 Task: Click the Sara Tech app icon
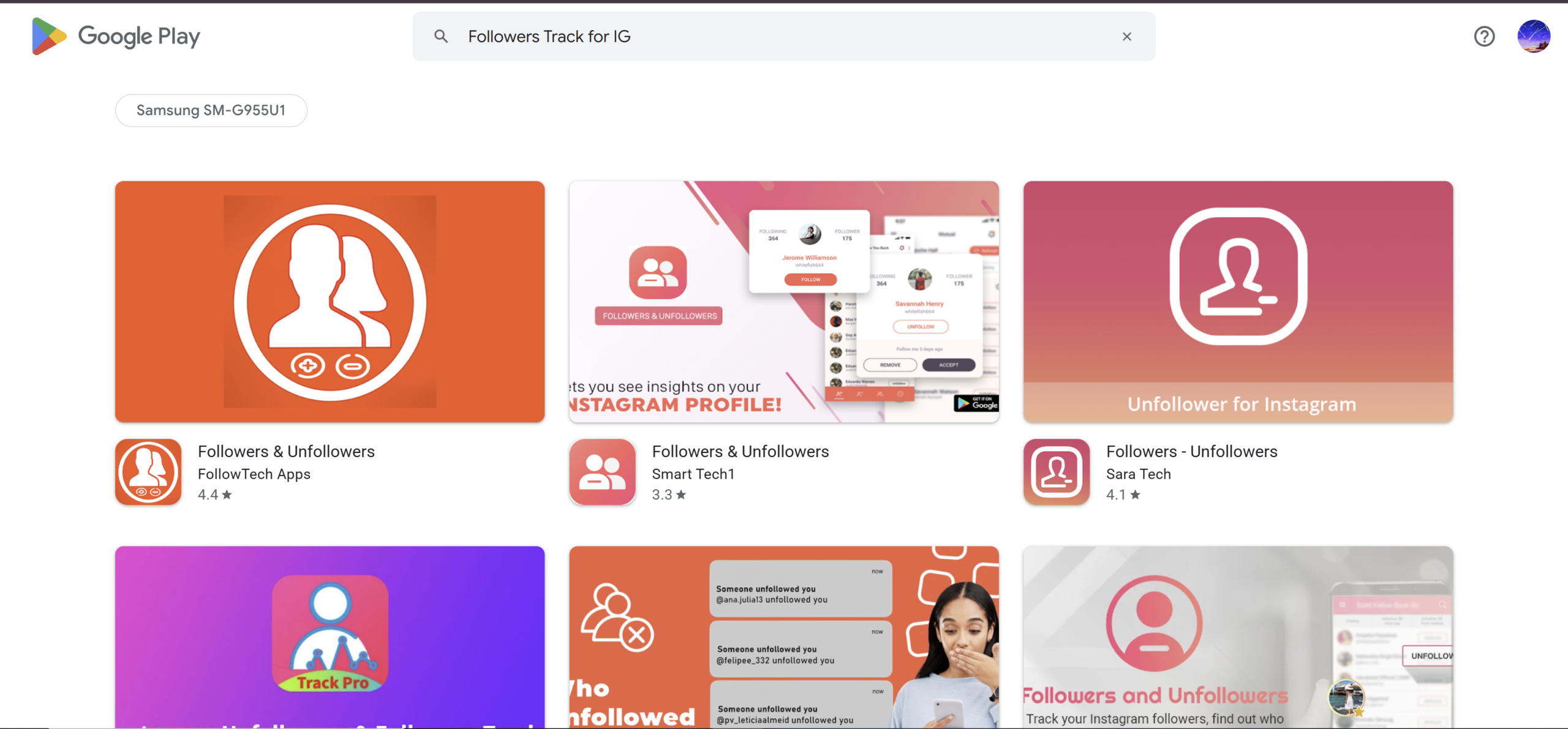click(x=1056, y=471)
